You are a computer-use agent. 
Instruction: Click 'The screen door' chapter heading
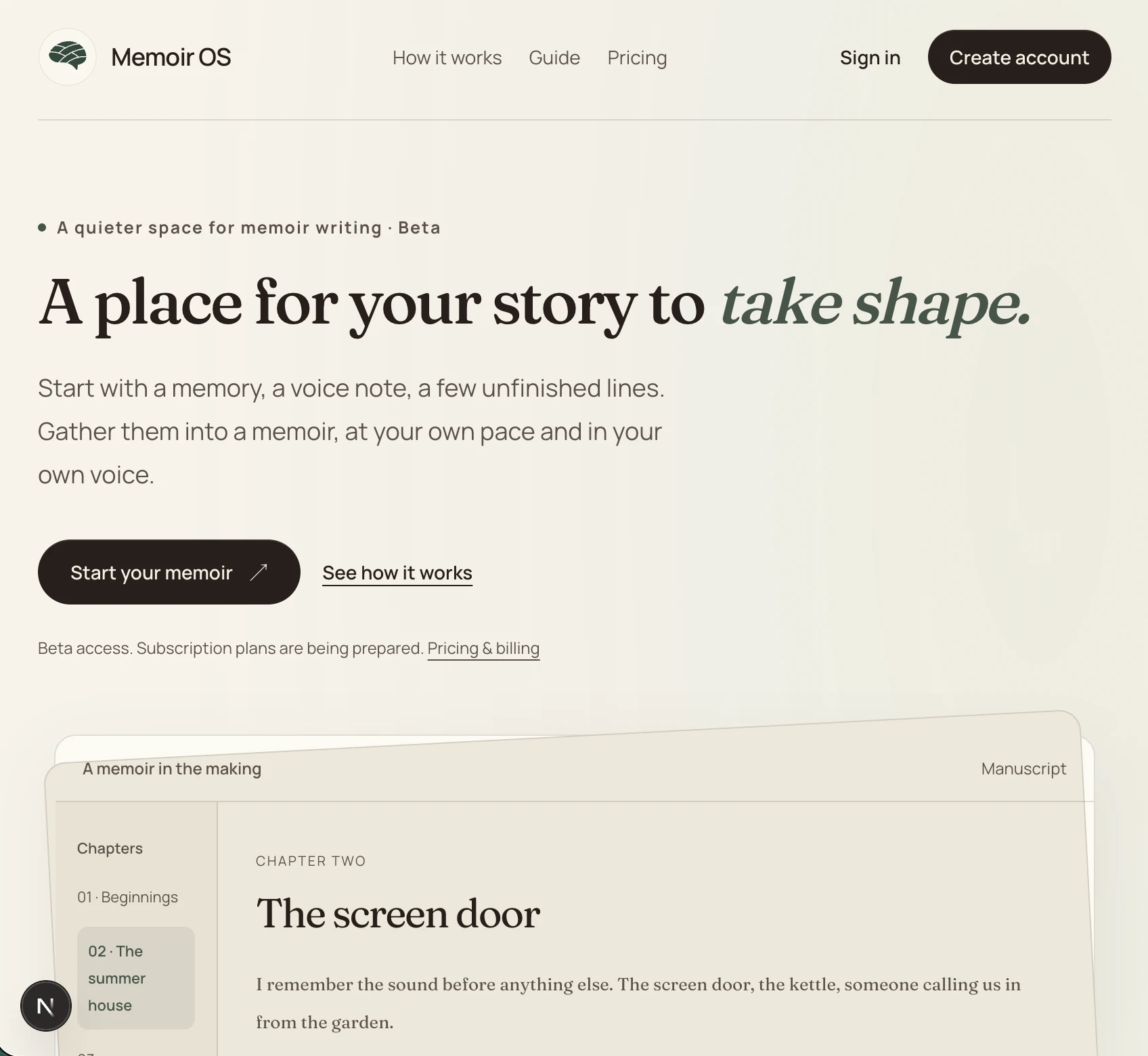tap(398, 914)
